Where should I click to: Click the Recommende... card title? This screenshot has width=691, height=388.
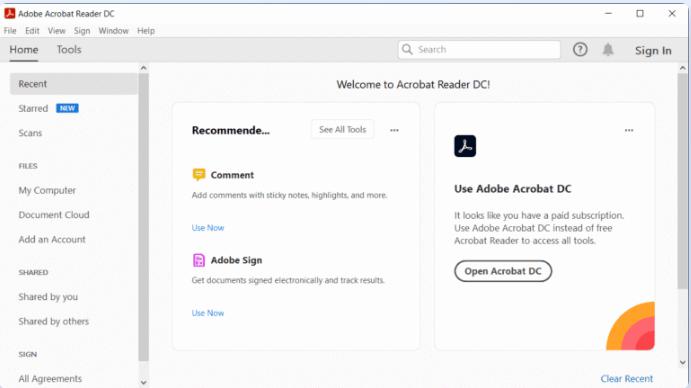(230, 131)
